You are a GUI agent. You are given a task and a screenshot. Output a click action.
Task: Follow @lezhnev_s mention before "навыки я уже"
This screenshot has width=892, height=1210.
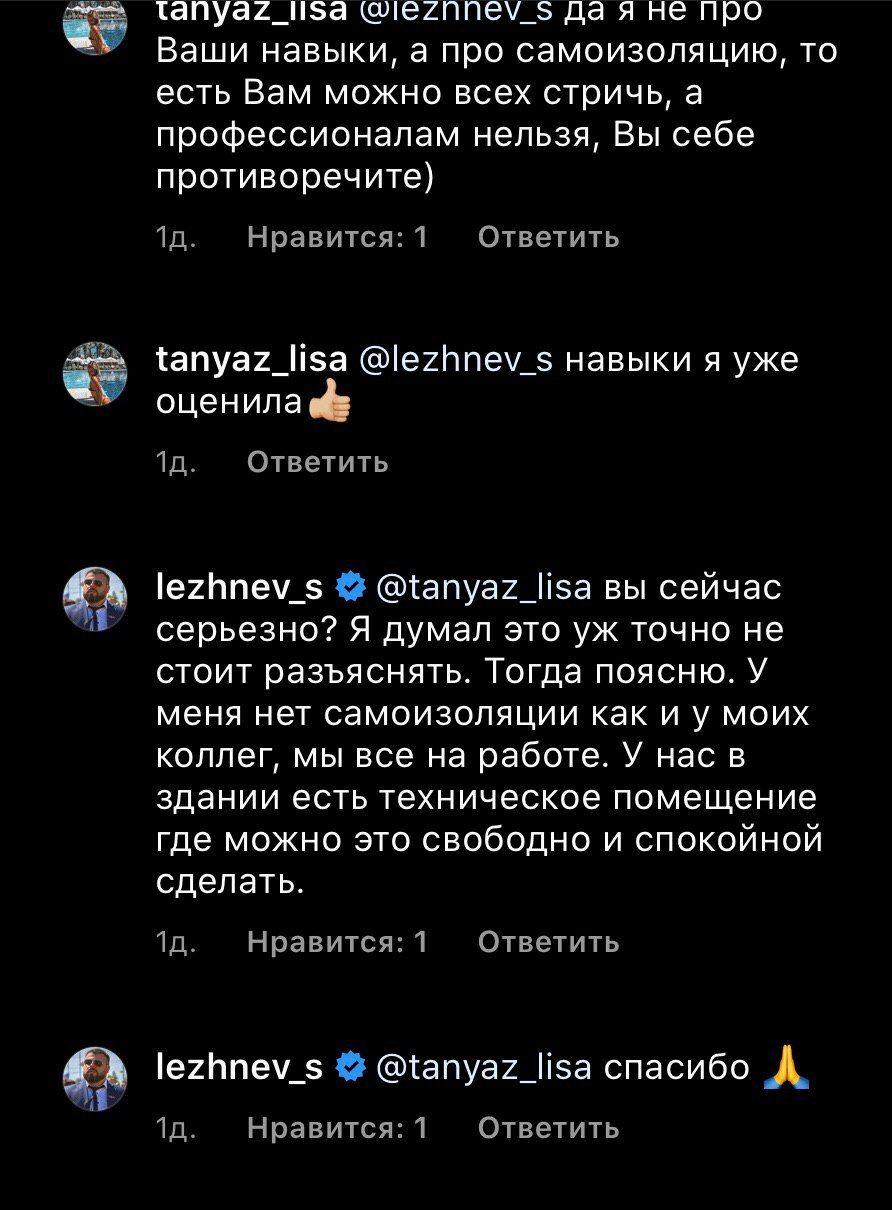click(456, 359)
